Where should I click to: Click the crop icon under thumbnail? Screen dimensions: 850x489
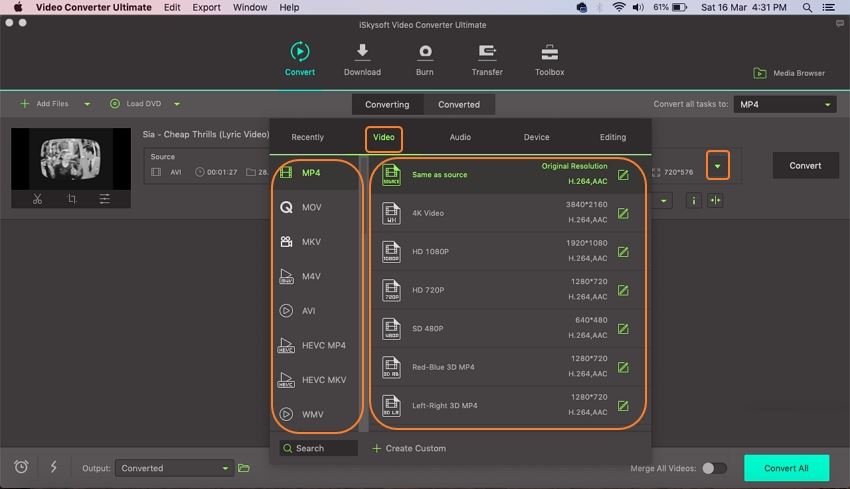click(71, 199)
